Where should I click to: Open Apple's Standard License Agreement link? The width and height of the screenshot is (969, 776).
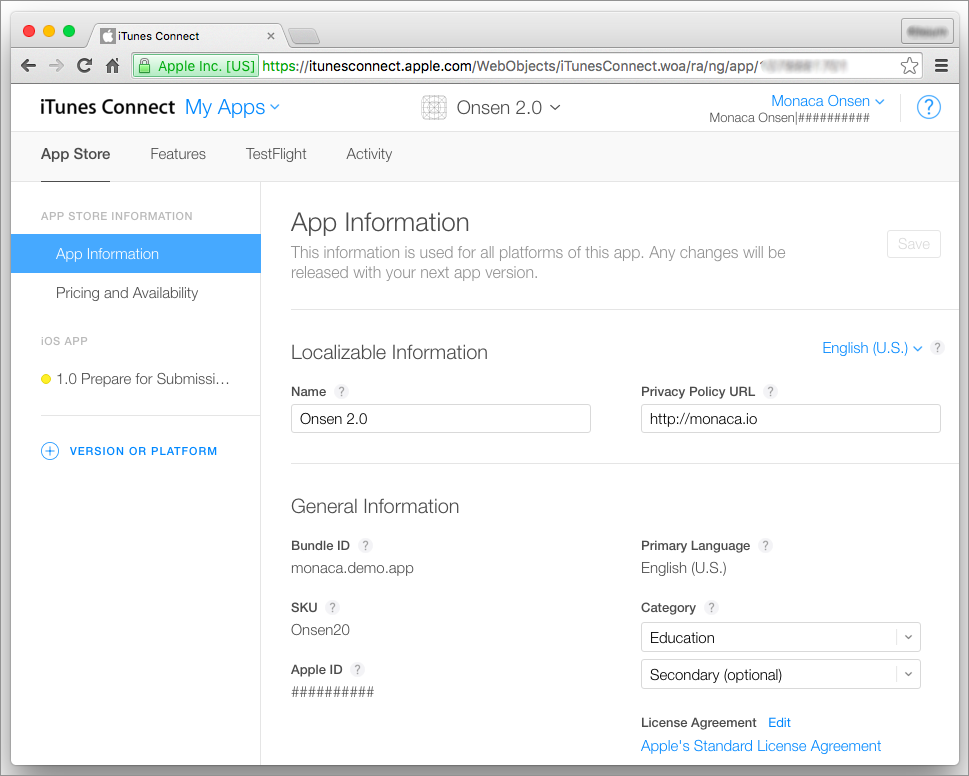click(761, 746)
